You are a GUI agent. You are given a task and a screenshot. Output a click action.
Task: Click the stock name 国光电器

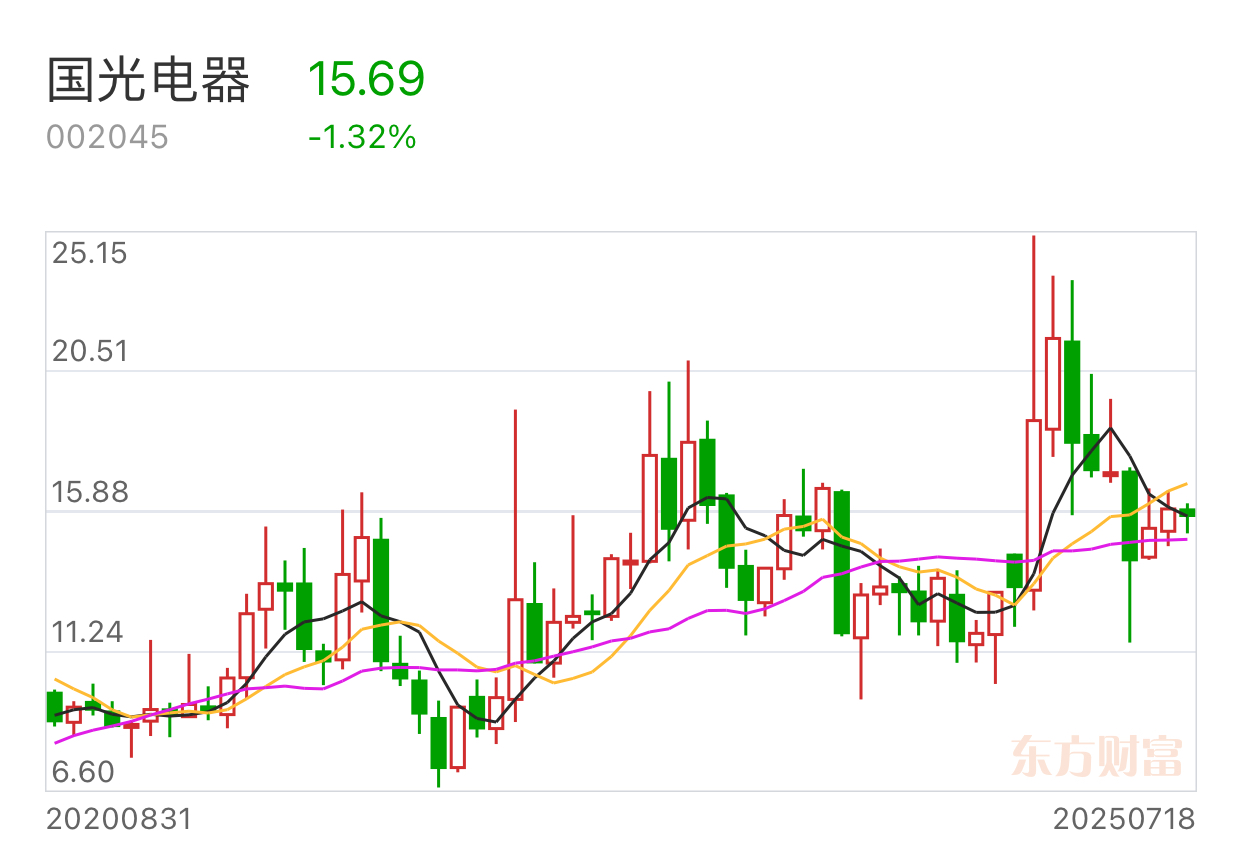[149, 80]
